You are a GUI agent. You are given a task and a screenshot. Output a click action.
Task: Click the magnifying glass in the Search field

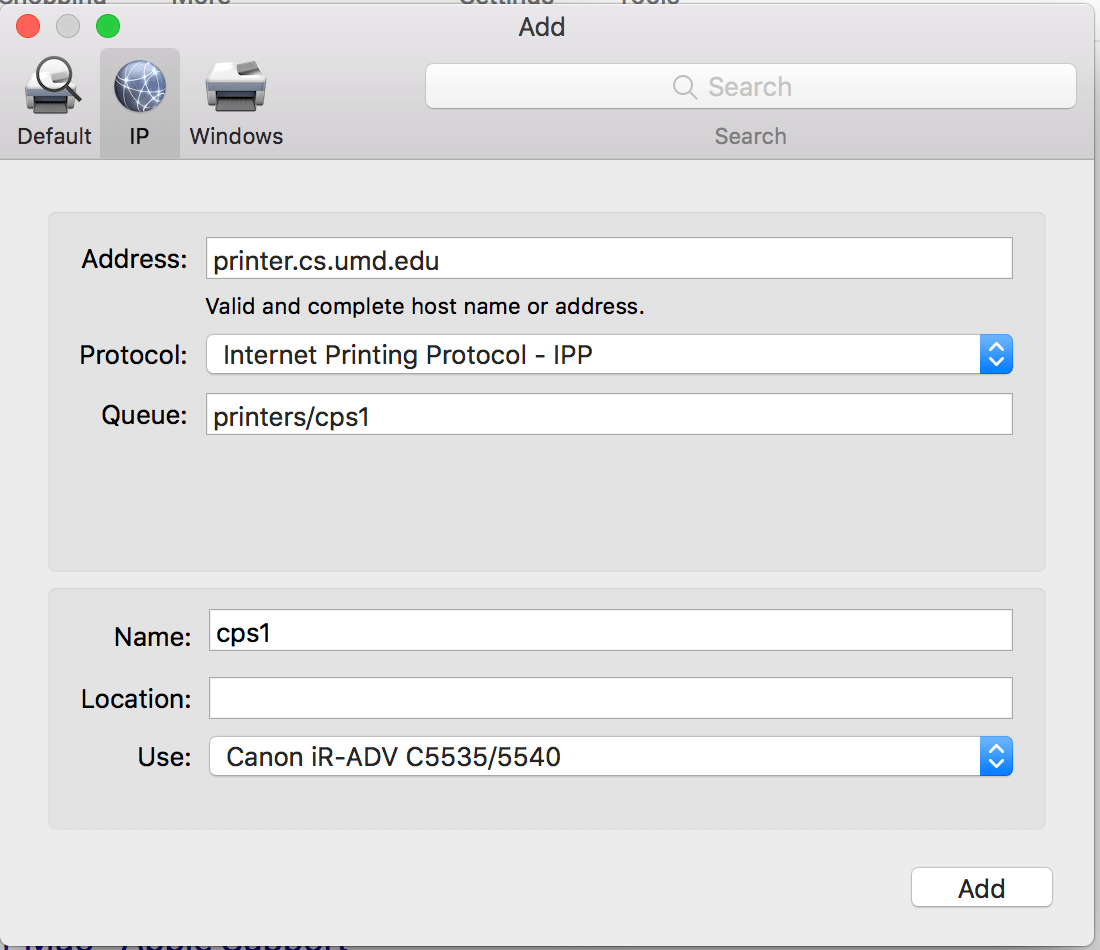click(684, 87)
